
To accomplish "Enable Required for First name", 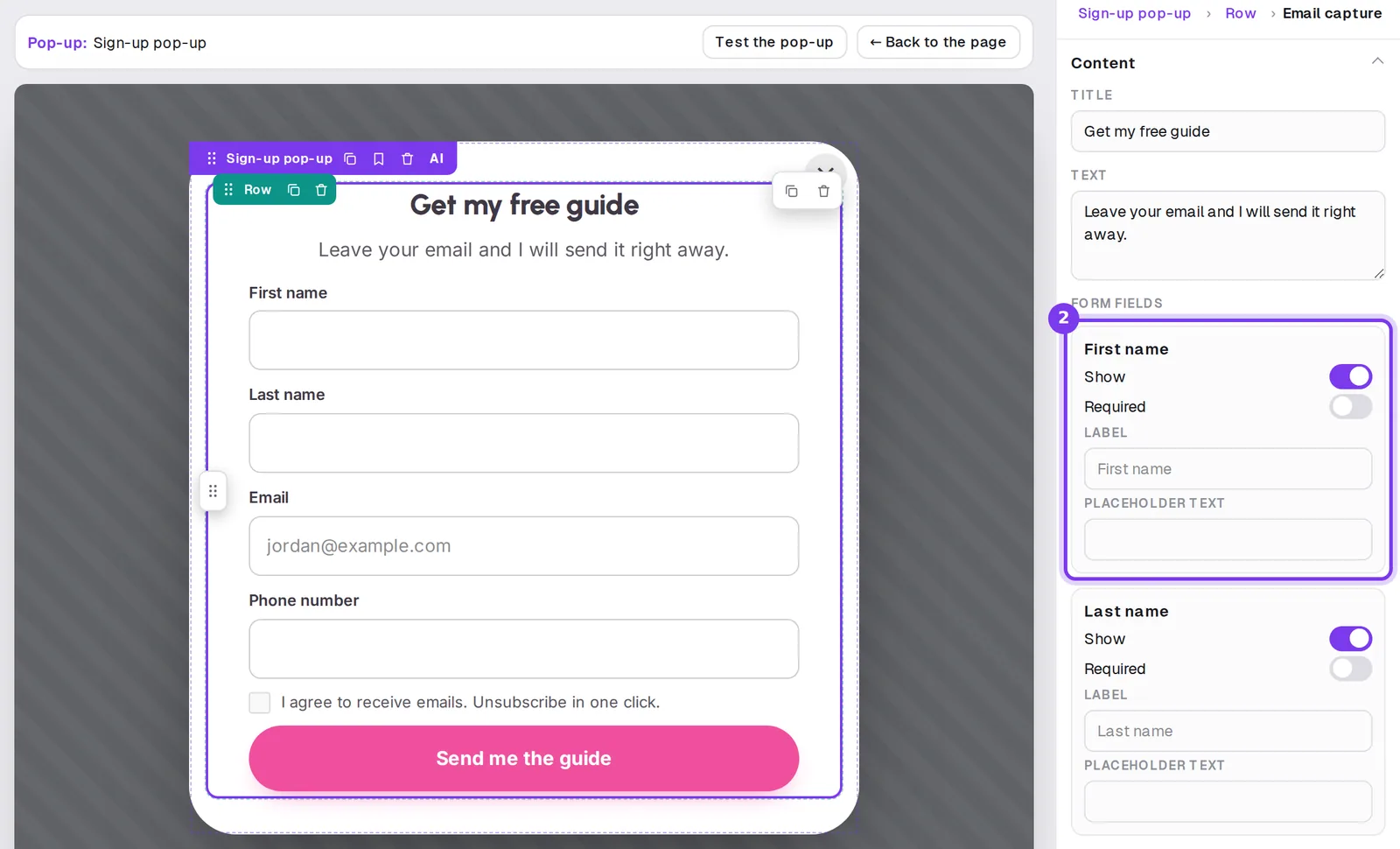I will click(x=1350, y=406).
